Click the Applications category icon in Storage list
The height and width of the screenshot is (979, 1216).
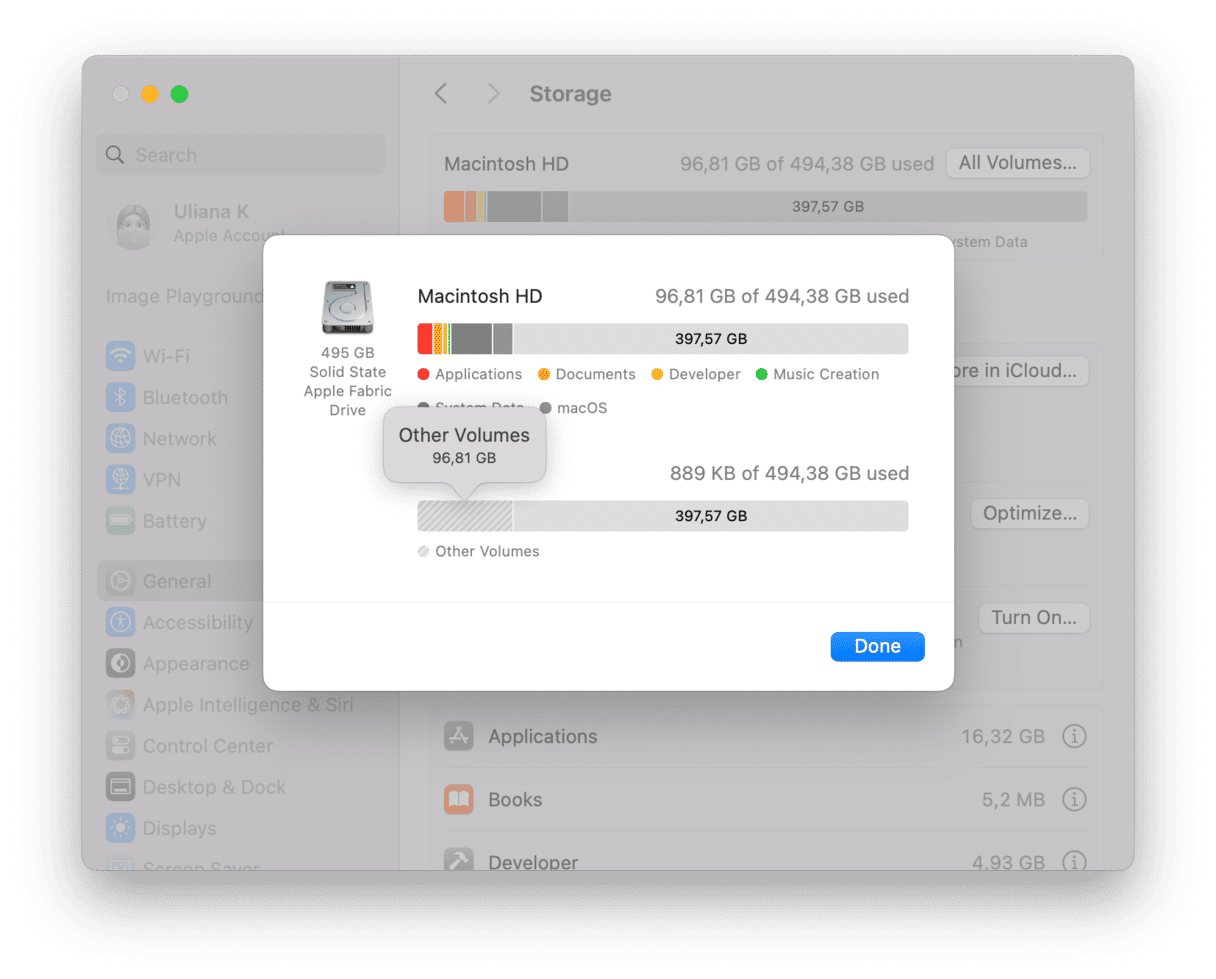pyautogui.click(x=459, y=737)
